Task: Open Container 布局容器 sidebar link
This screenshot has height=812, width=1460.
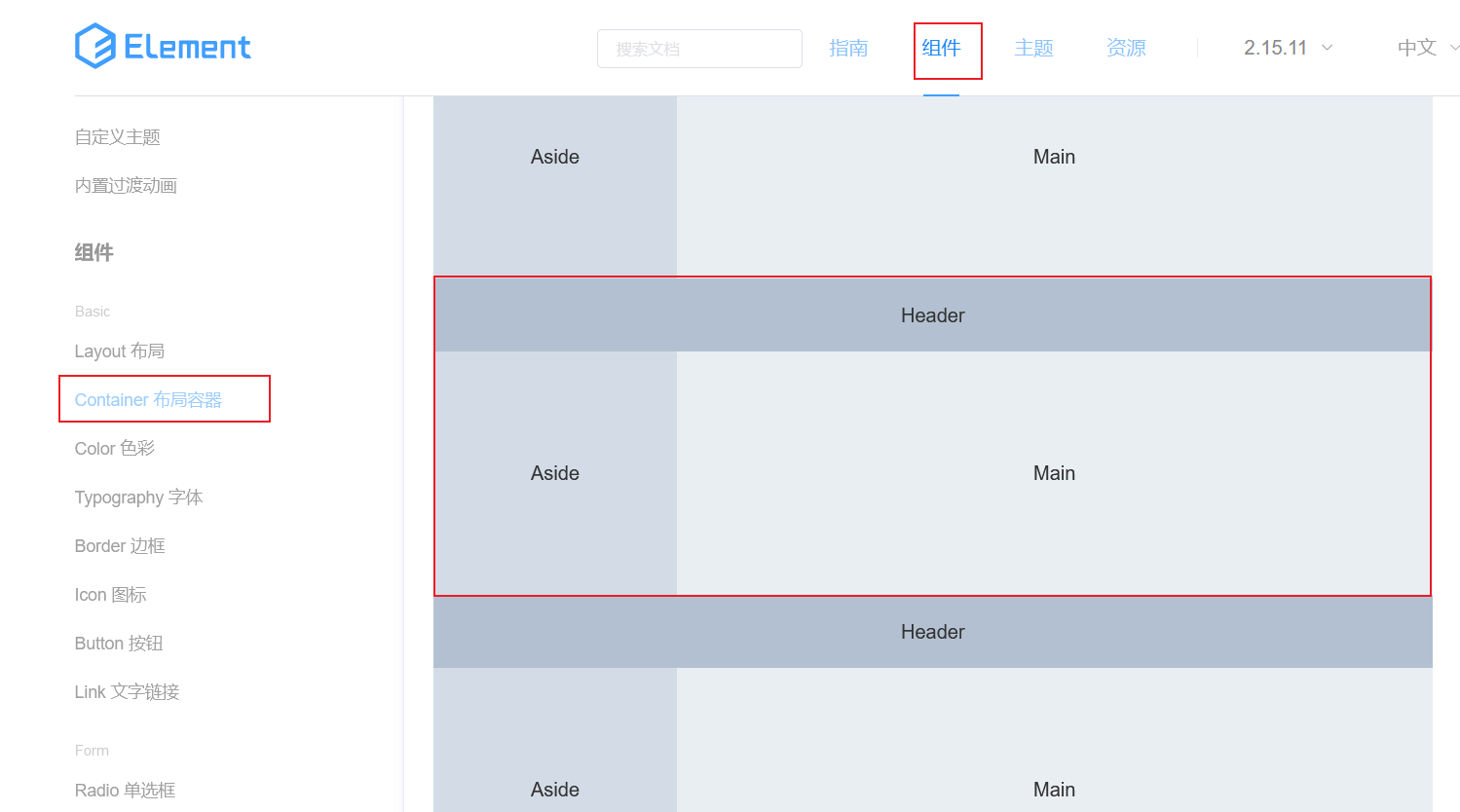Action: click(148, 400)
